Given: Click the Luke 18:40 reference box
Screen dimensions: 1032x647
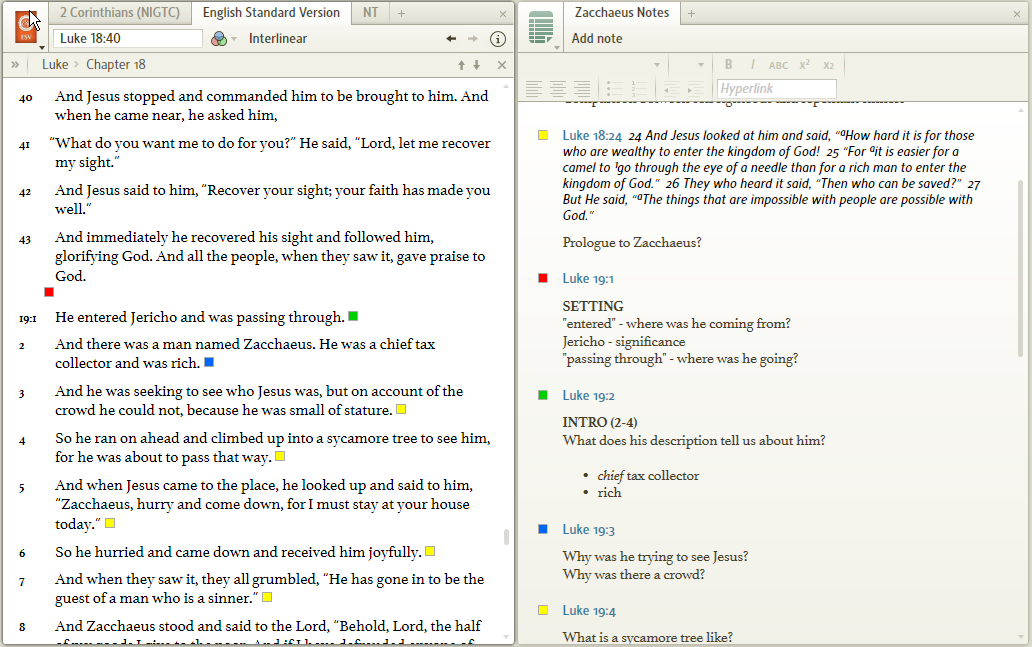Looking at the screenshot, I should click(128, 39).
